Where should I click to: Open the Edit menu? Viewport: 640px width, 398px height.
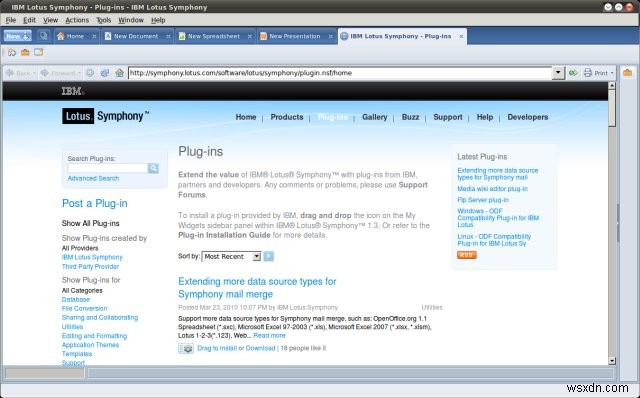(29, 20)
